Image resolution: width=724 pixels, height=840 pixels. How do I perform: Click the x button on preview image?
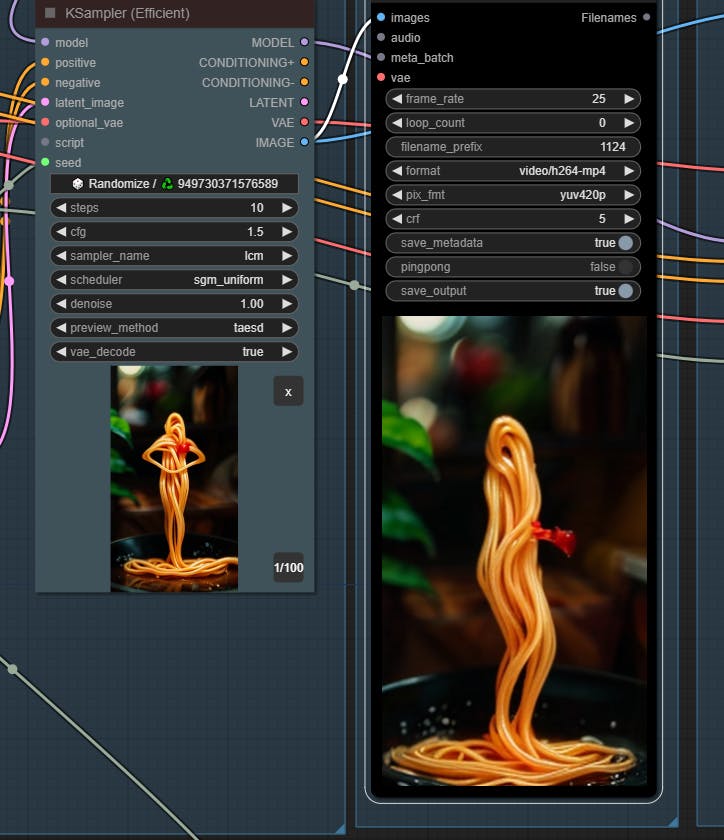tap(288, 391)
